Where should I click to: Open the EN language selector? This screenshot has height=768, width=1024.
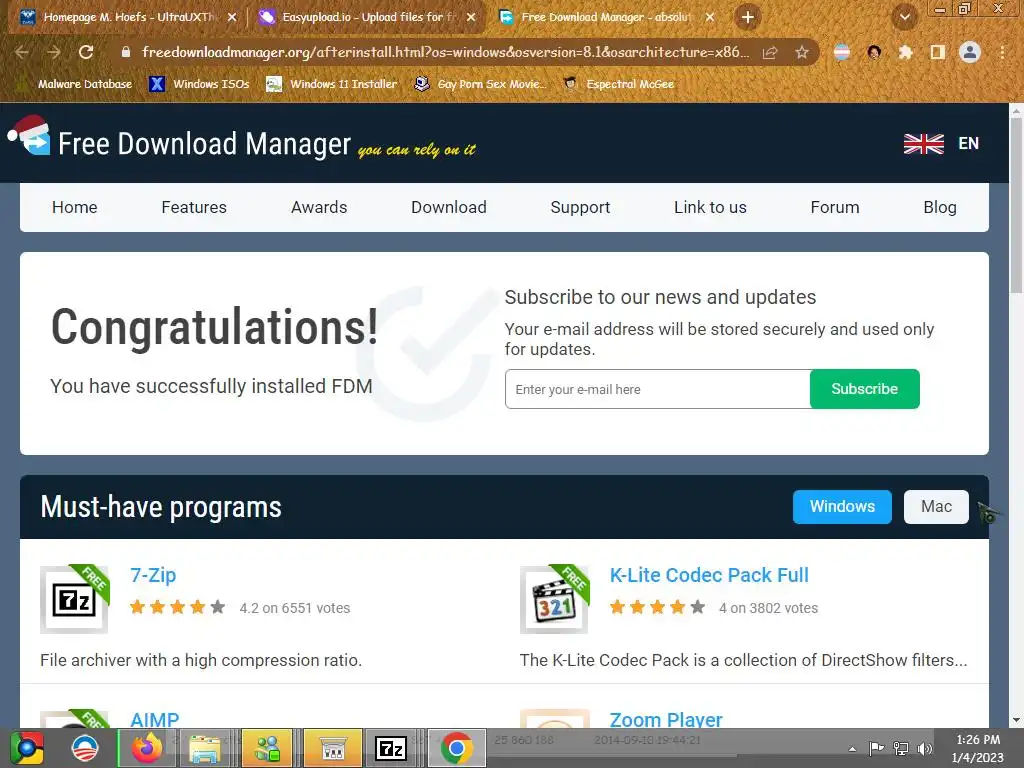tap(968, 144)
